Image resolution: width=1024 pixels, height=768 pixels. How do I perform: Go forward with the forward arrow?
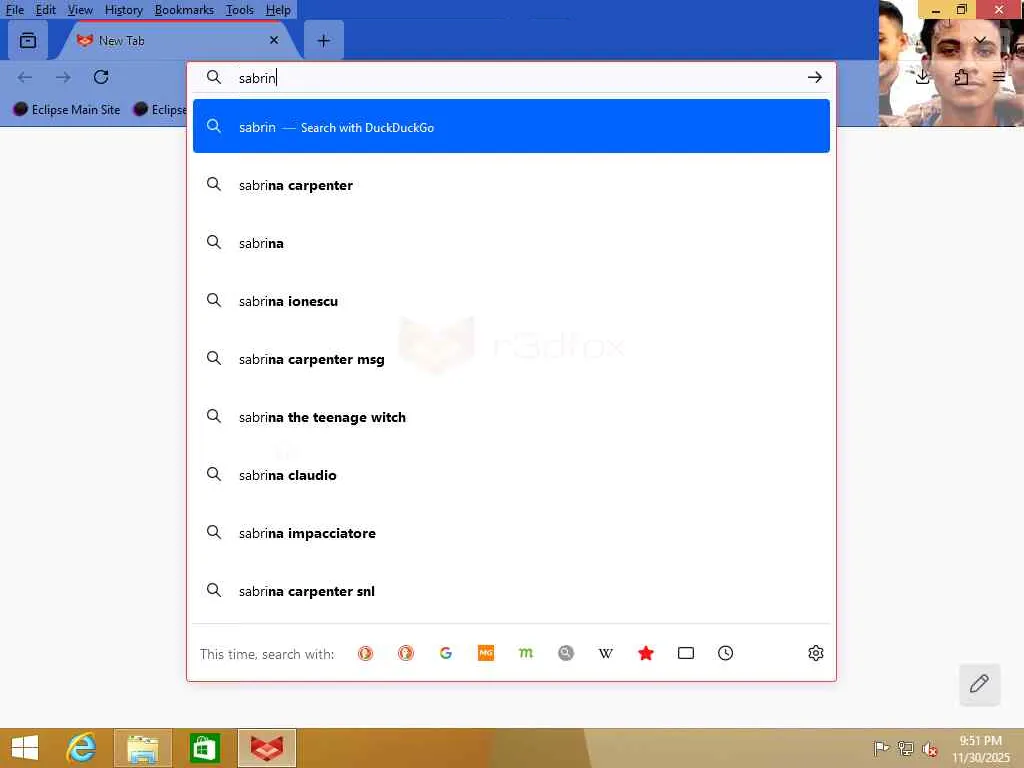63,78
